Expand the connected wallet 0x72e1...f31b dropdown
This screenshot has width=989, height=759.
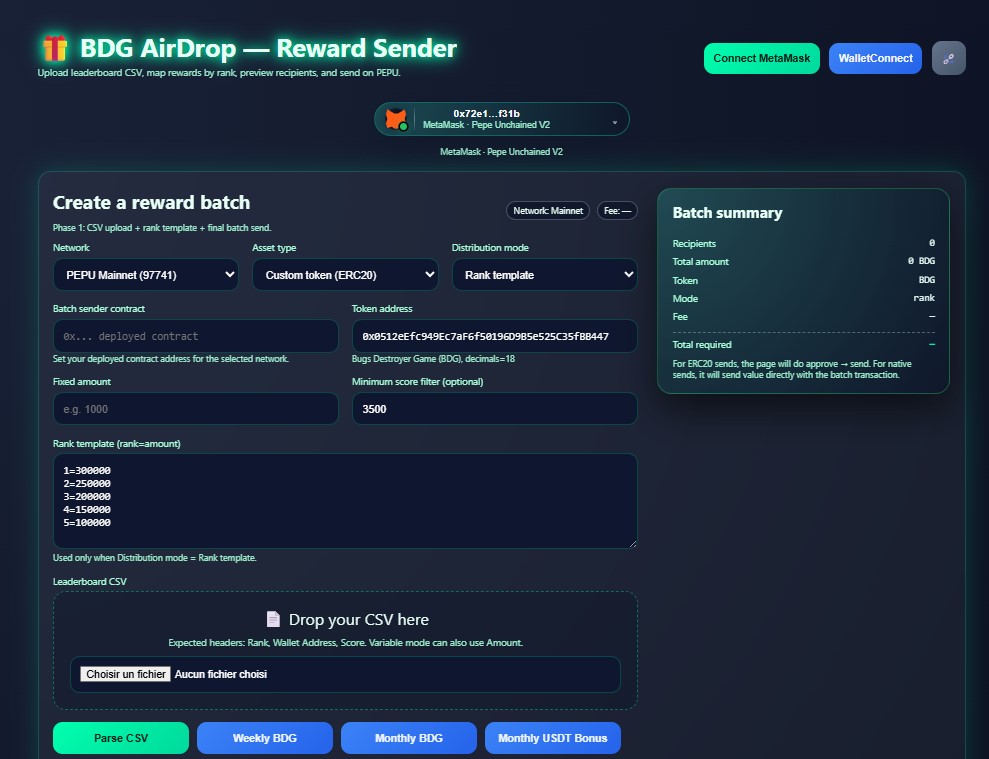[x=501, y=119]
